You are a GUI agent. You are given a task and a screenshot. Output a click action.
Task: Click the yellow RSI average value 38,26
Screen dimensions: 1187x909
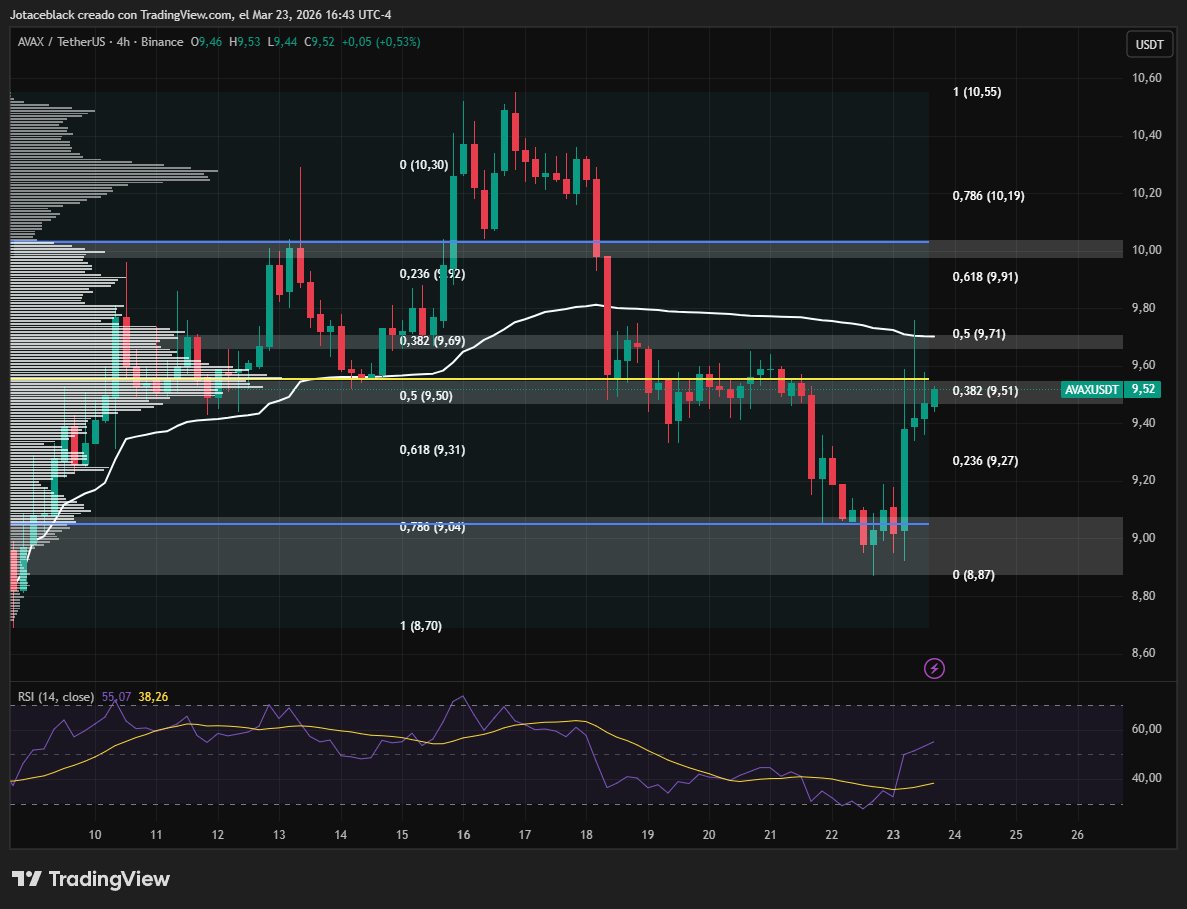tap(152, 697)
